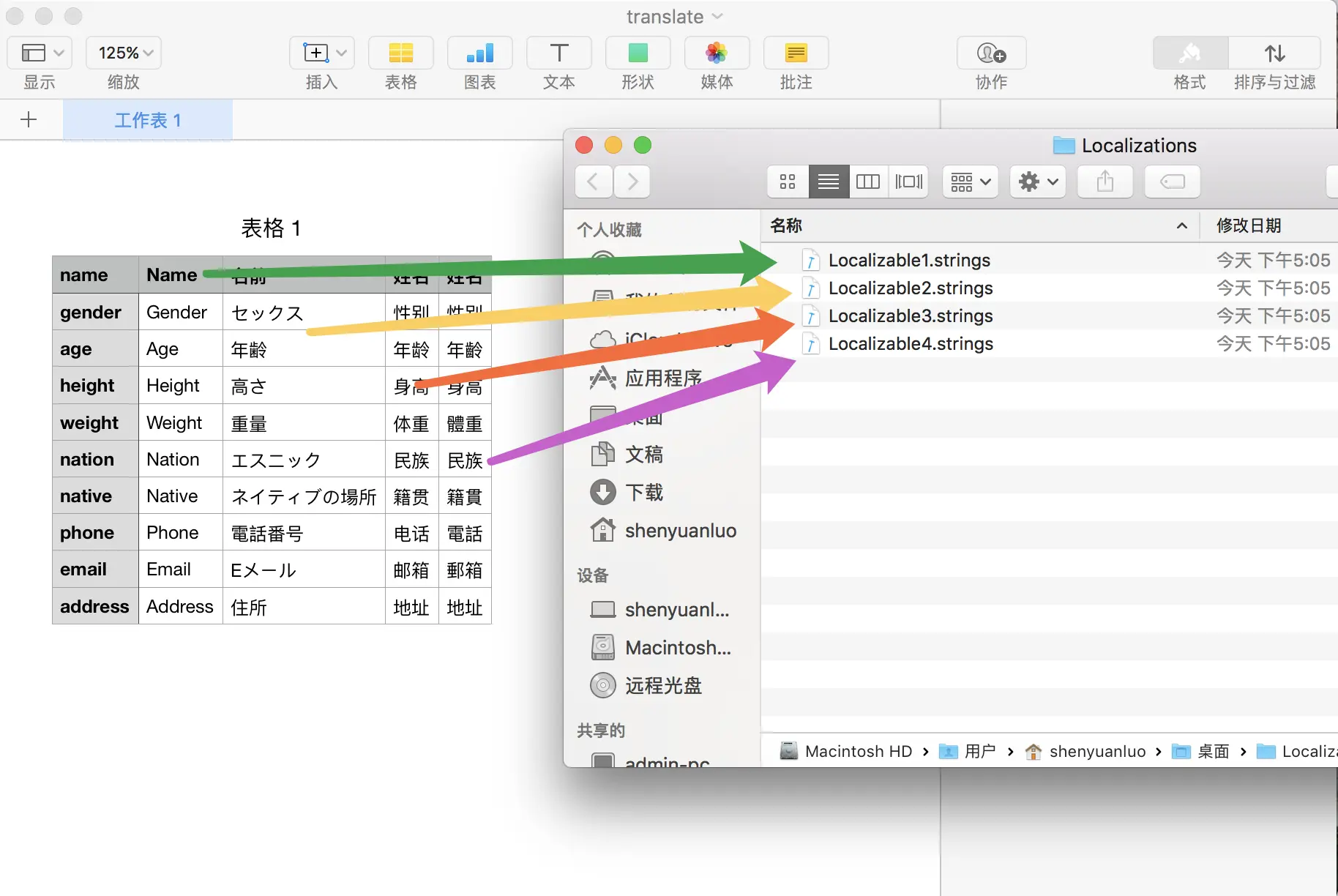
Task: Open the 排序与过滤 sort panel
Action: pyautogui.click(x=1274, y=53)
